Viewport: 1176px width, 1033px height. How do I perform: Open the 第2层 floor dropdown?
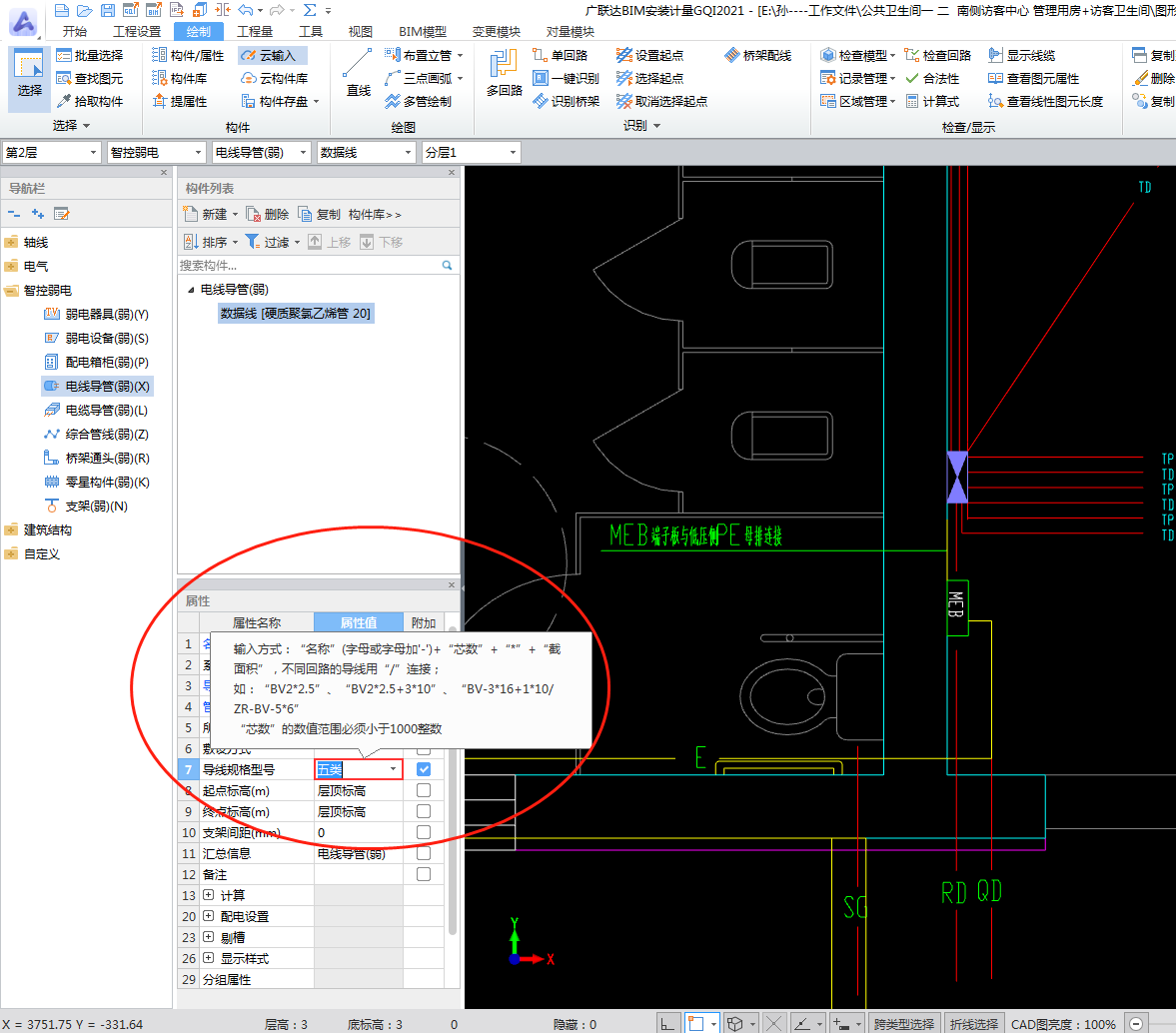51,152
